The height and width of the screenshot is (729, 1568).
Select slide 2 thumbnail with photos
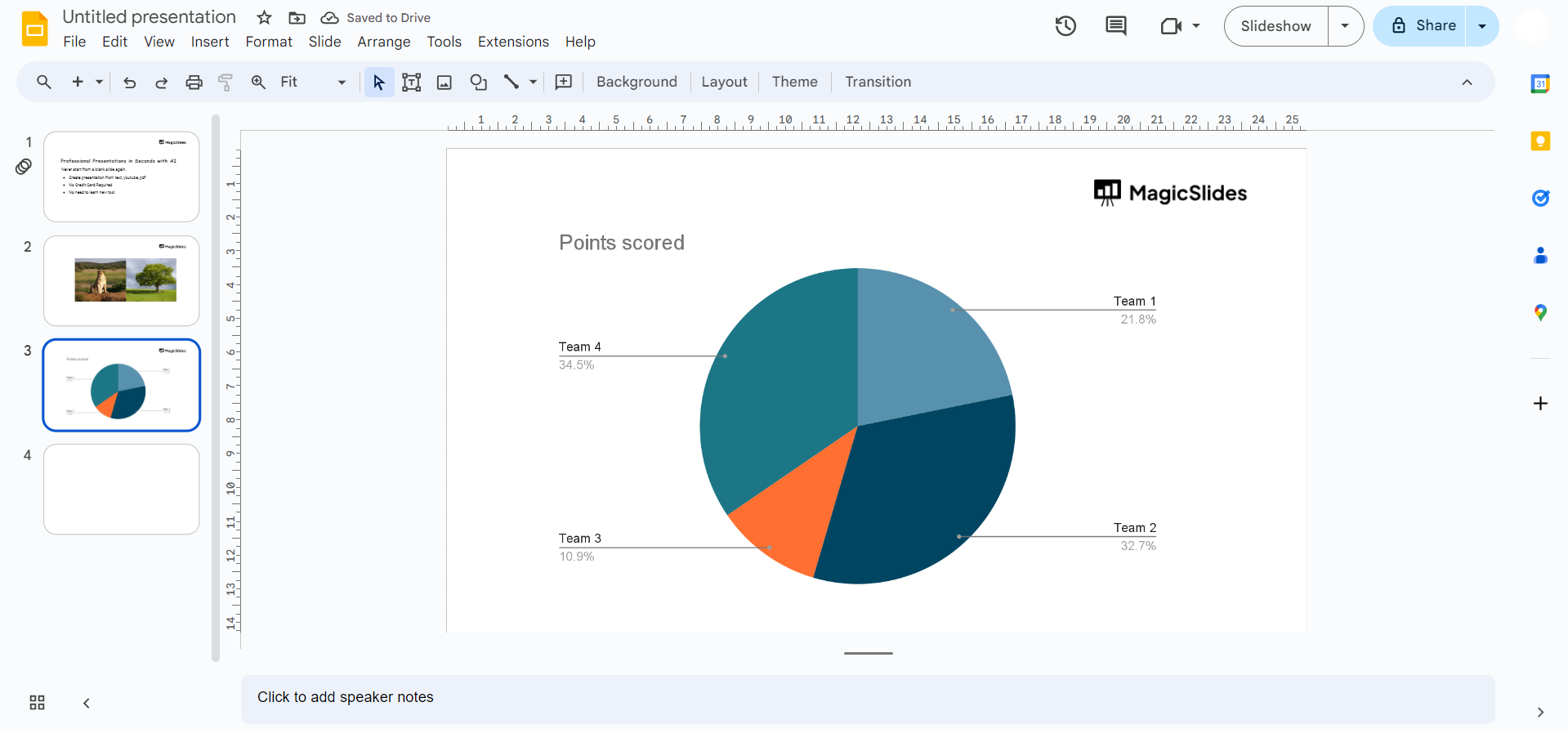(122, 281)
